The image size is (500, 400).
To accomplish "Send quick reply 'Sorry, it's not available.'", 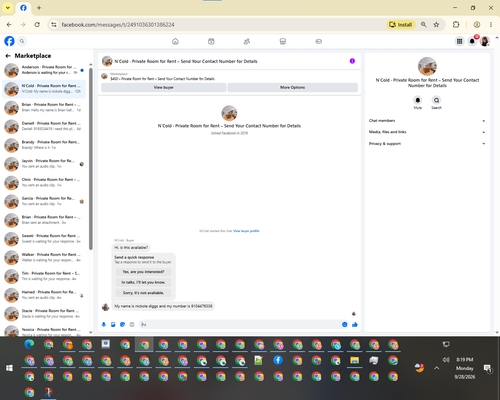I will click(x=143, y=293).
